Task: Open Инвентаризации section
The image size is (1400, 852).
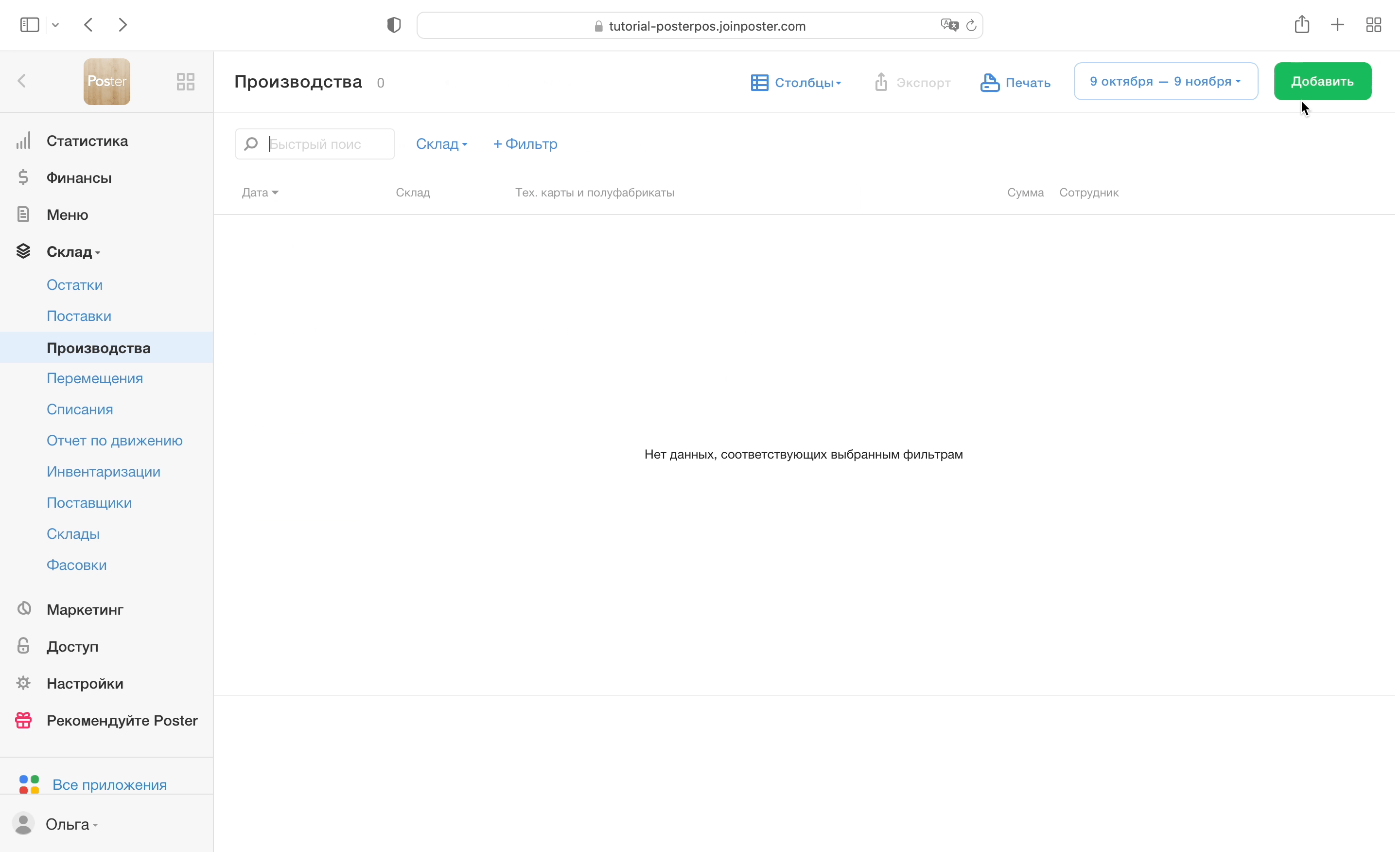Action: (x=104, y=472)
